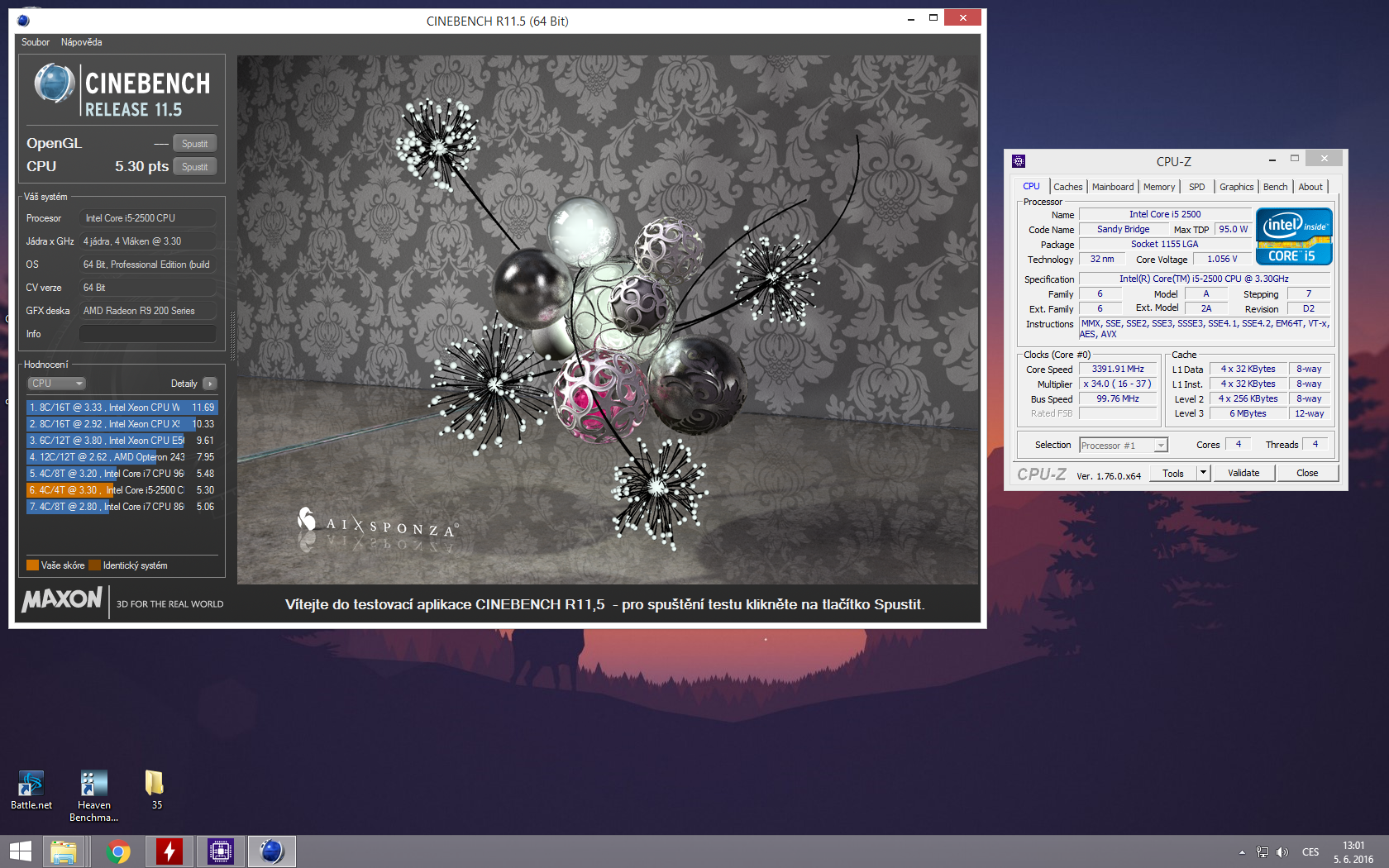Click Core Speed value 3391.91 MHz
Screen dimensions: 1389x868
(x=1118, y=370)
